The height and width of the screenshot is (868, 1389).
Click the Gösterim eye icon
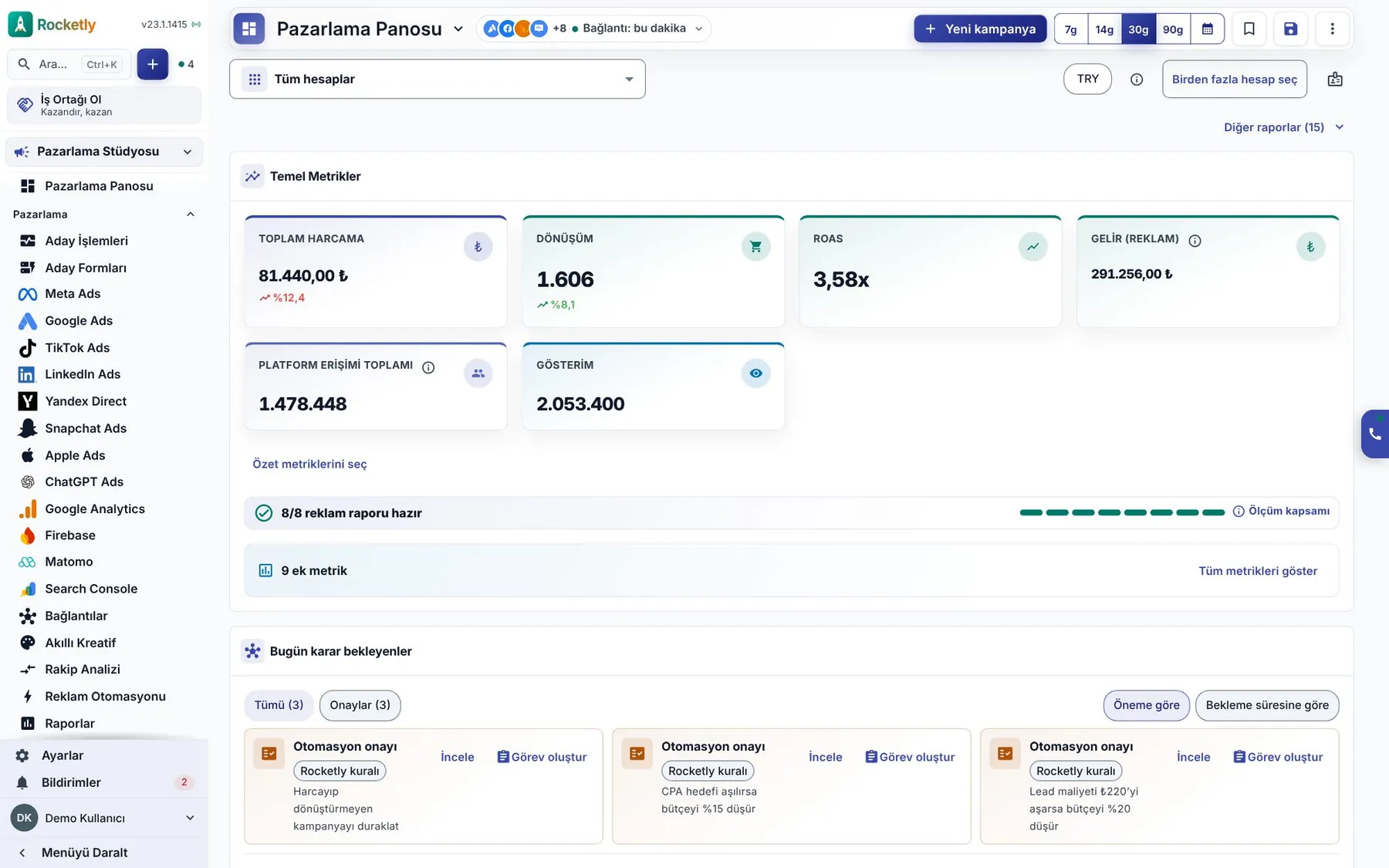click(755, 373)
